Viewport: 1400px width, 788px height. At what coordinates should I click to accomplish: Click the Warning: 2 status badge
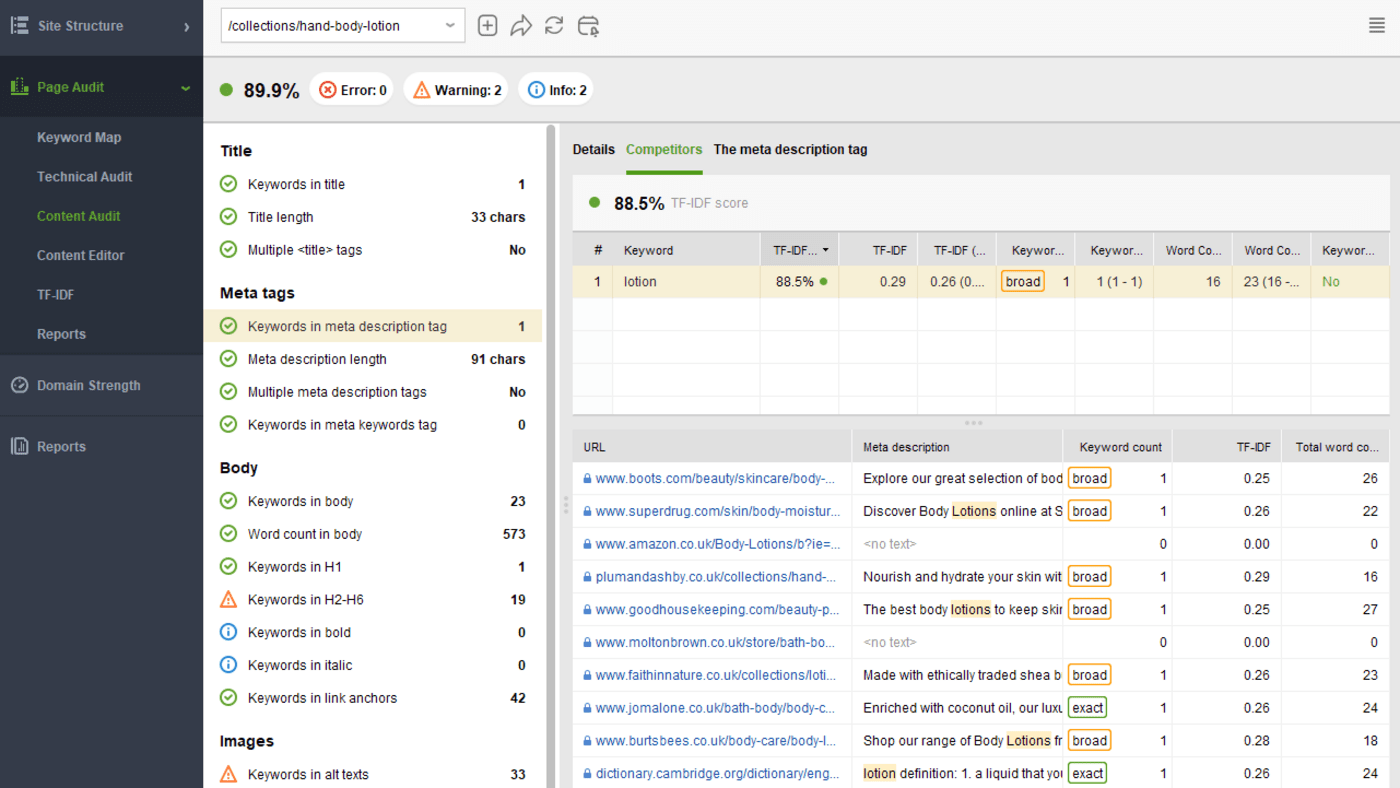pos(455,89)
